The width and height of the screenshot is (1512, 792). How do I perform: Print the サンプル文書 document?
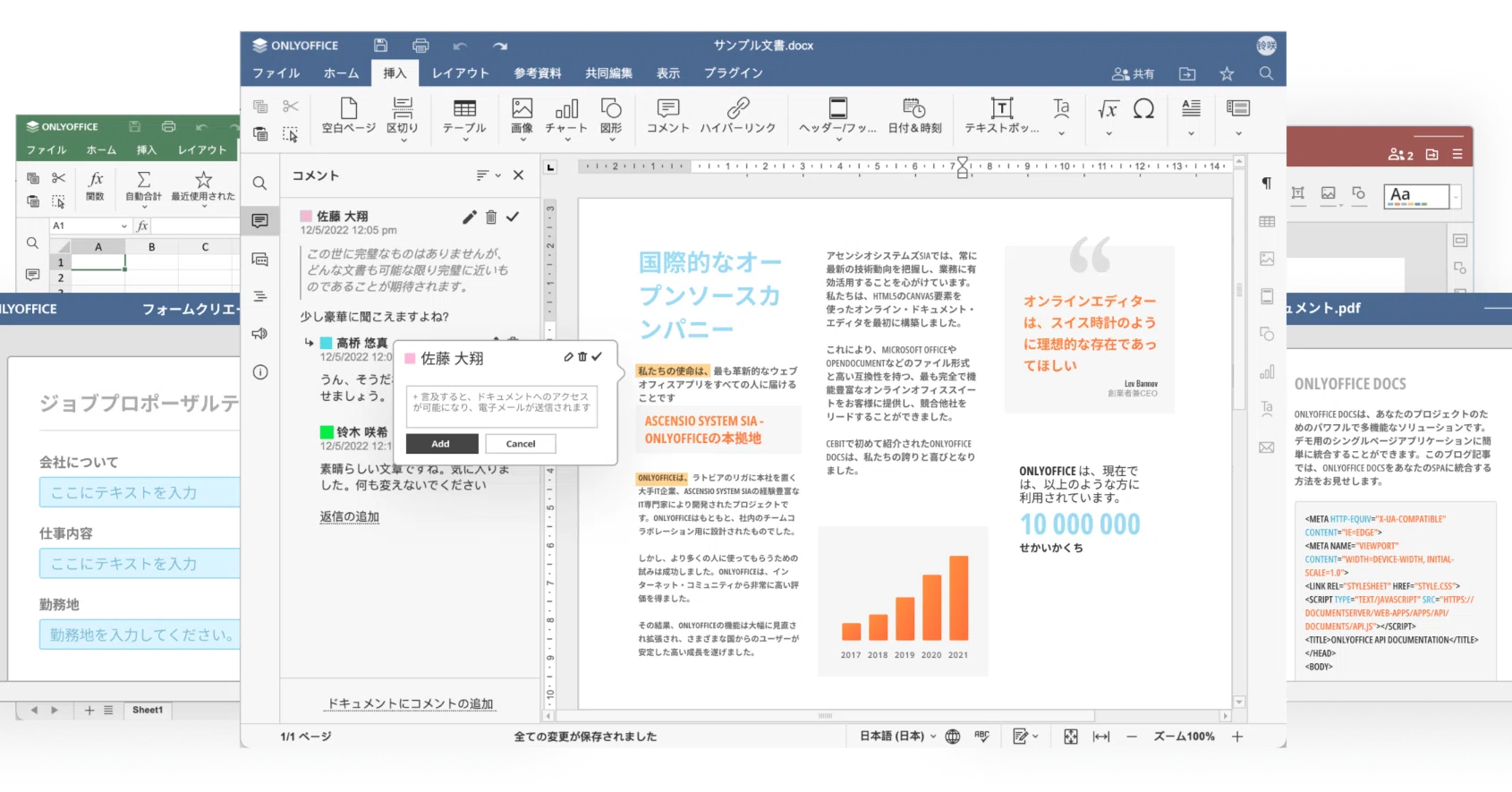tap(420, 46)
